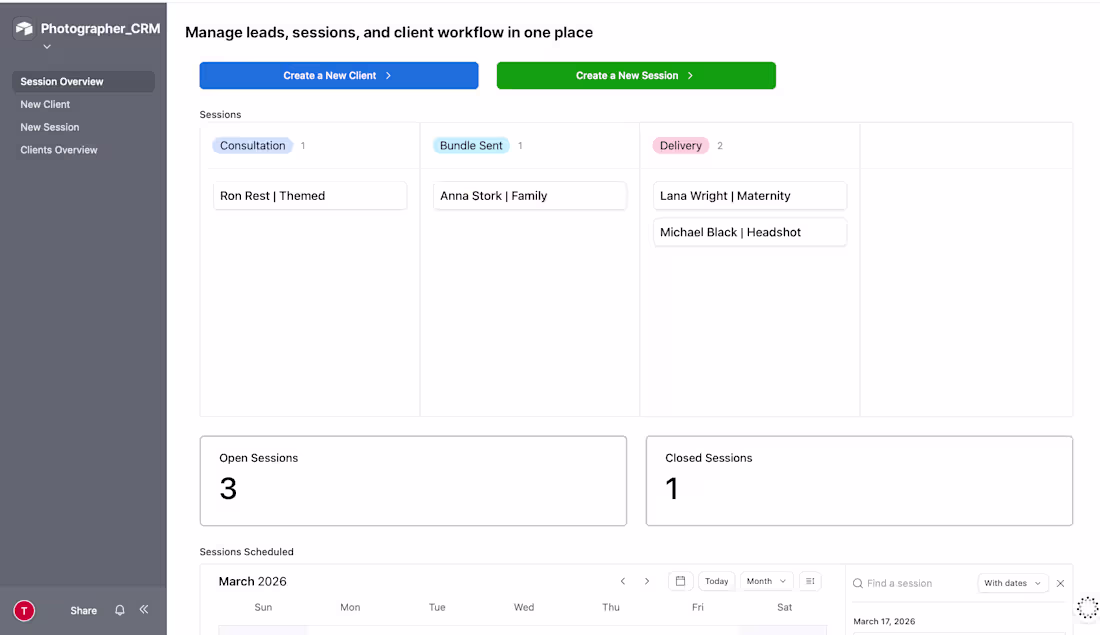The image size is (1100, 635).
Task: Click the magnifier icon in session search
Action: click(x=857, y=583)
